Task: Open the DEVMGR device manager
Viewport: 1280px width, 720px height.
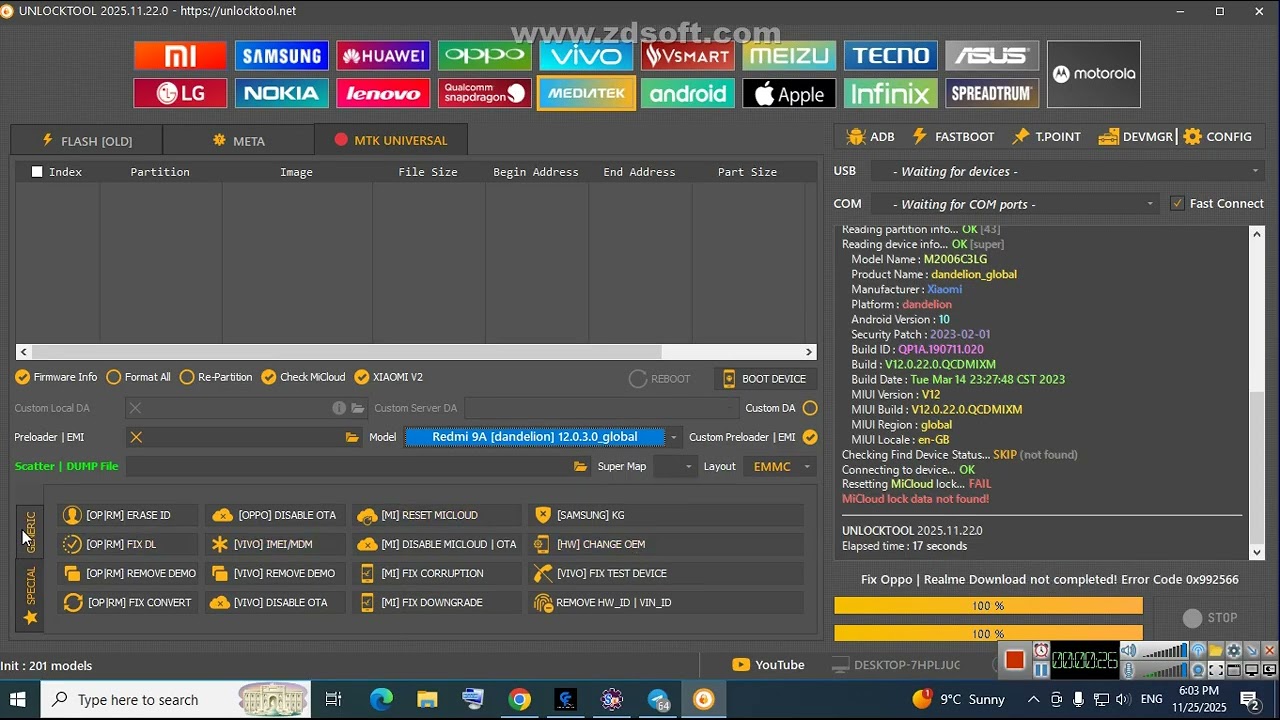Action: 1135,137
